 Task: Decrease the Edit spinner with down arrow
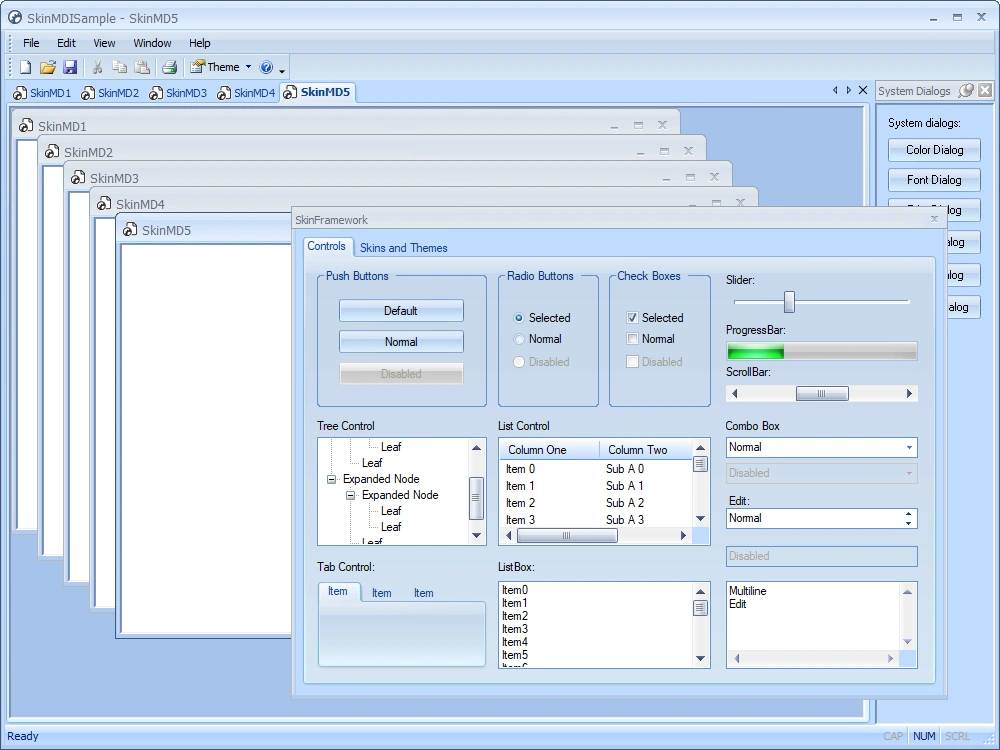(x=908, y=524)
